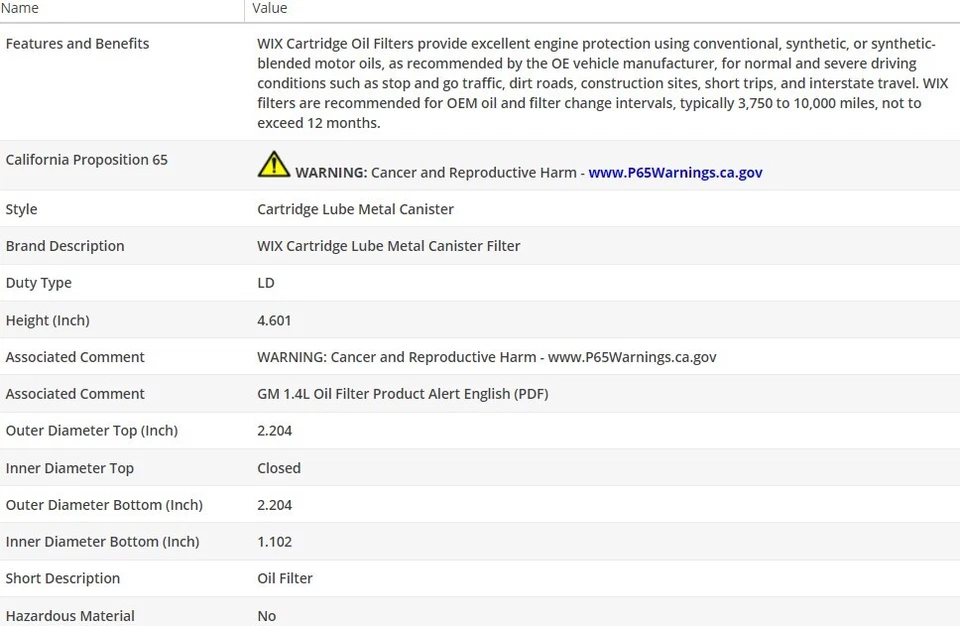Select the Hazardous Material value No
The width and height of the screenshot is (960, 626).
[x=266, y=616]
